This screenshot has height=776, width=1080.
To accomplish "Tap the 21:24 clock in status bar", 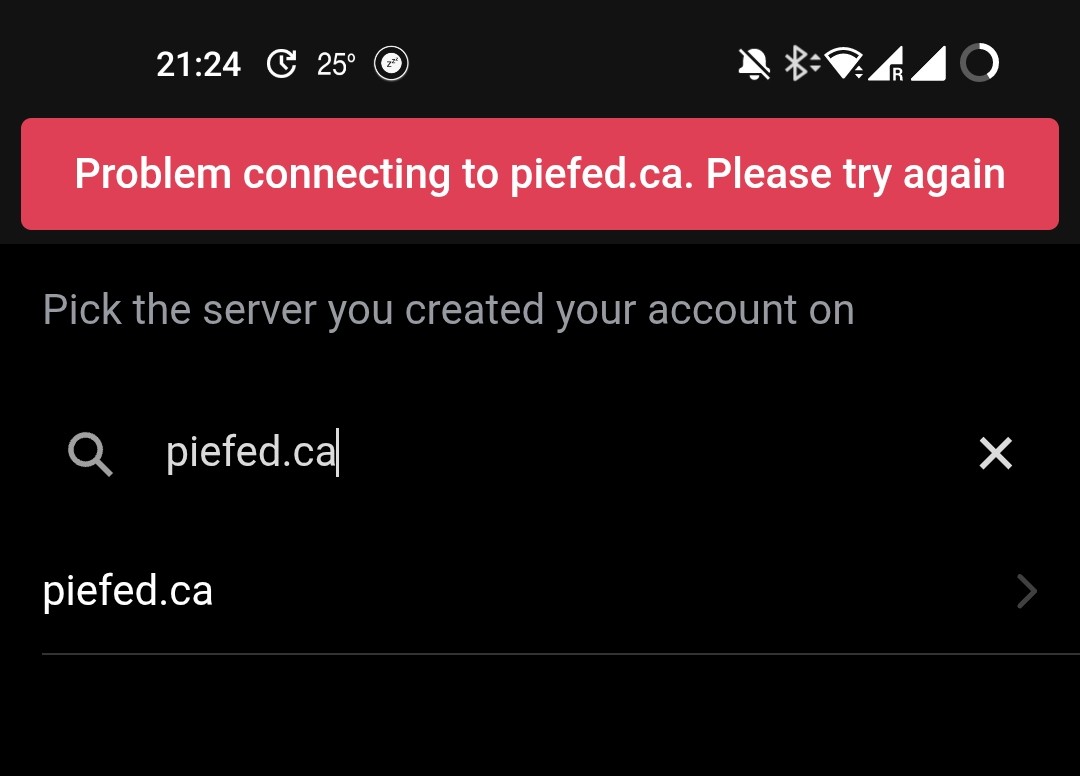I will 198,65.
